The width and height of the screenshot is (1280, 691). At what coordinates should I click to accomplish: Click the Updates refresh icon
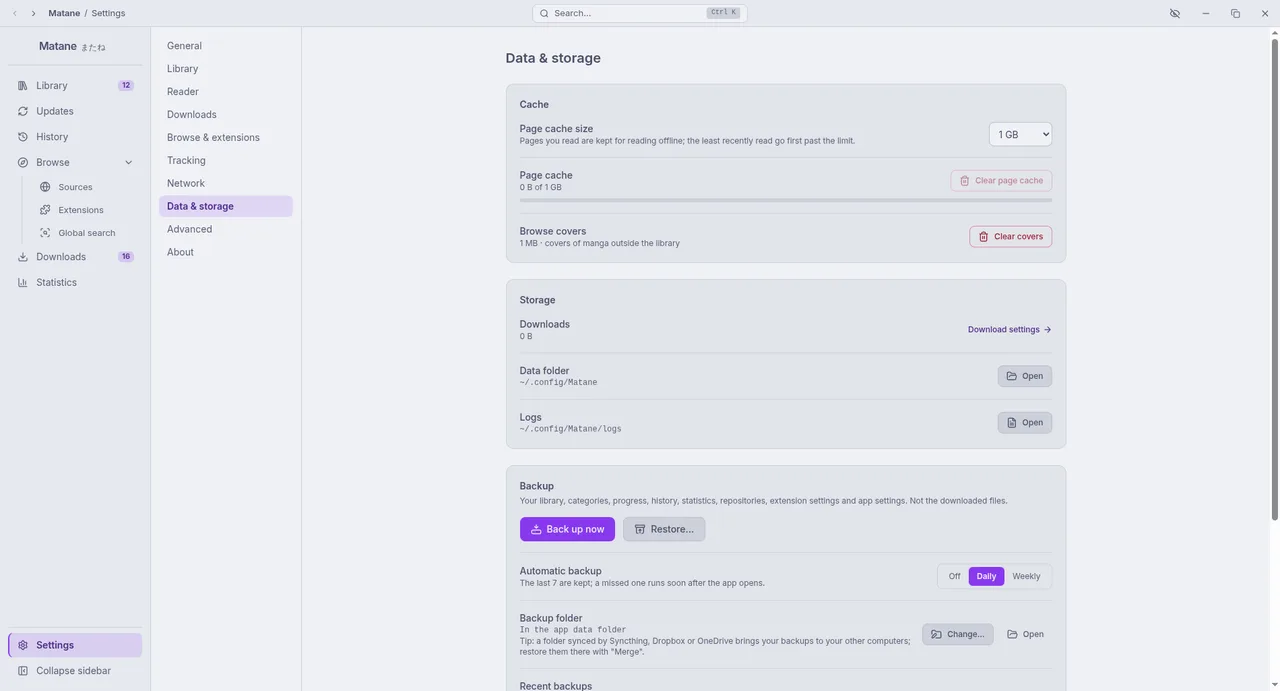[23, 111]
